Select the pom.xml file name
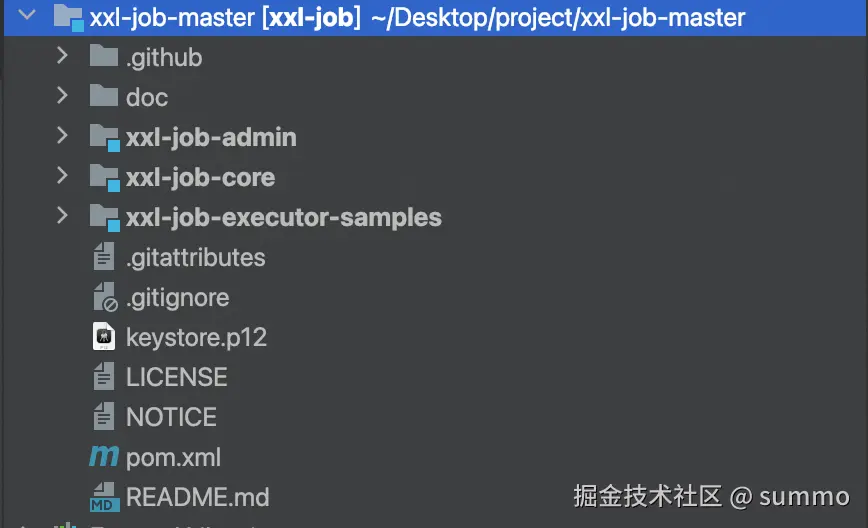The height and width of the screenshot is (528, 868). 173,457
